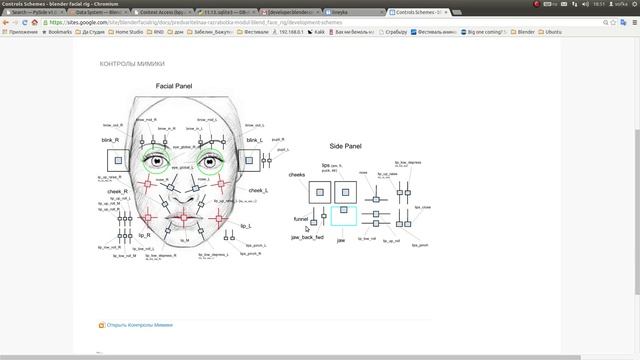Viewport: 640px width, 360px height.
Task: Click the right eye green circle control
Action: [156, 161]
